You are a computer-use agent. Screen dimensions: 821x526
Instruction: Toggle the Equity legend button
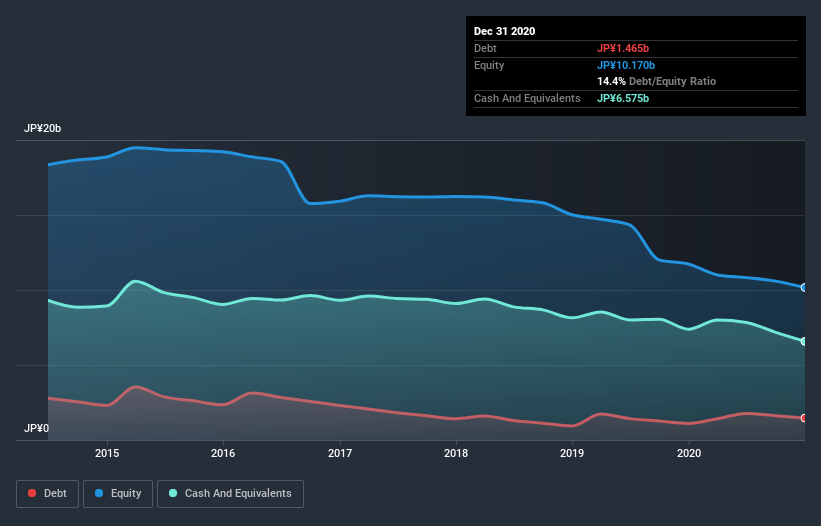(118, 494)
